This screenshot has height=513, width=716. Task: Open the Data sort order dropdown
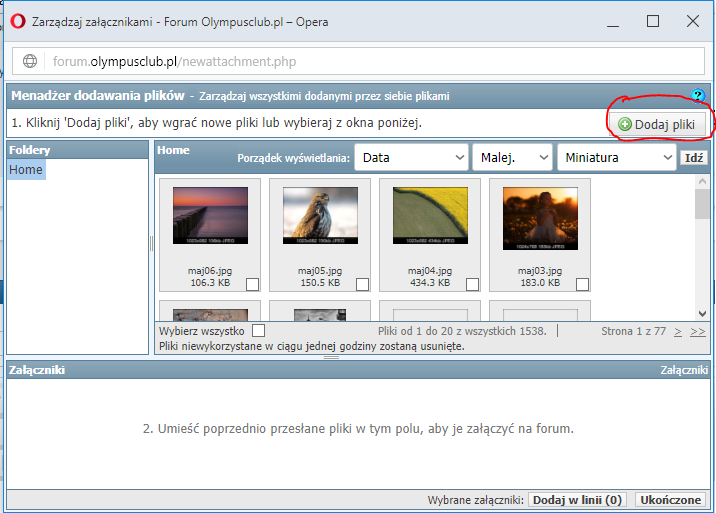pos(412,157)
